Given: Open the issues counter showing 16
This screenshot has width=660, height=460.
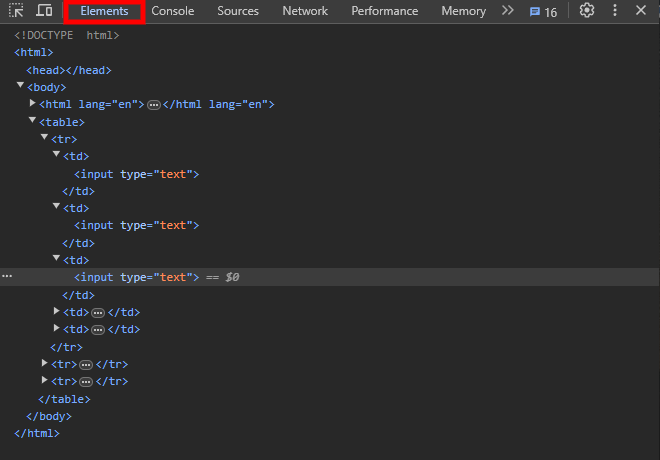Looking at the screenshot, I should pos(543,11).
